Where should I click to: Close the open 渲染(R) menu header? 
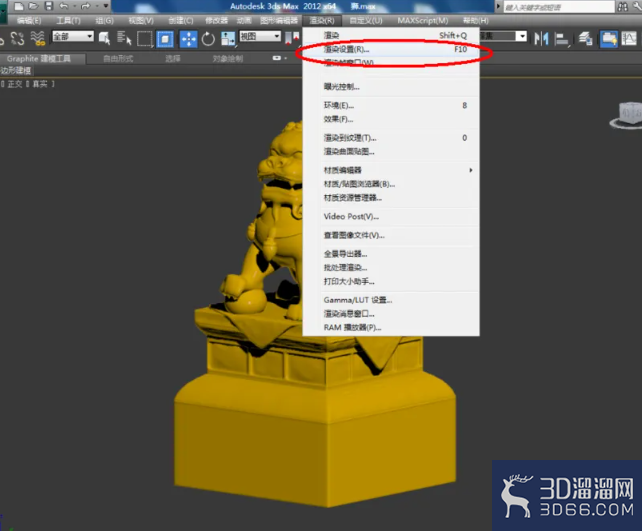pyautogui.click(x=322, y=20)
